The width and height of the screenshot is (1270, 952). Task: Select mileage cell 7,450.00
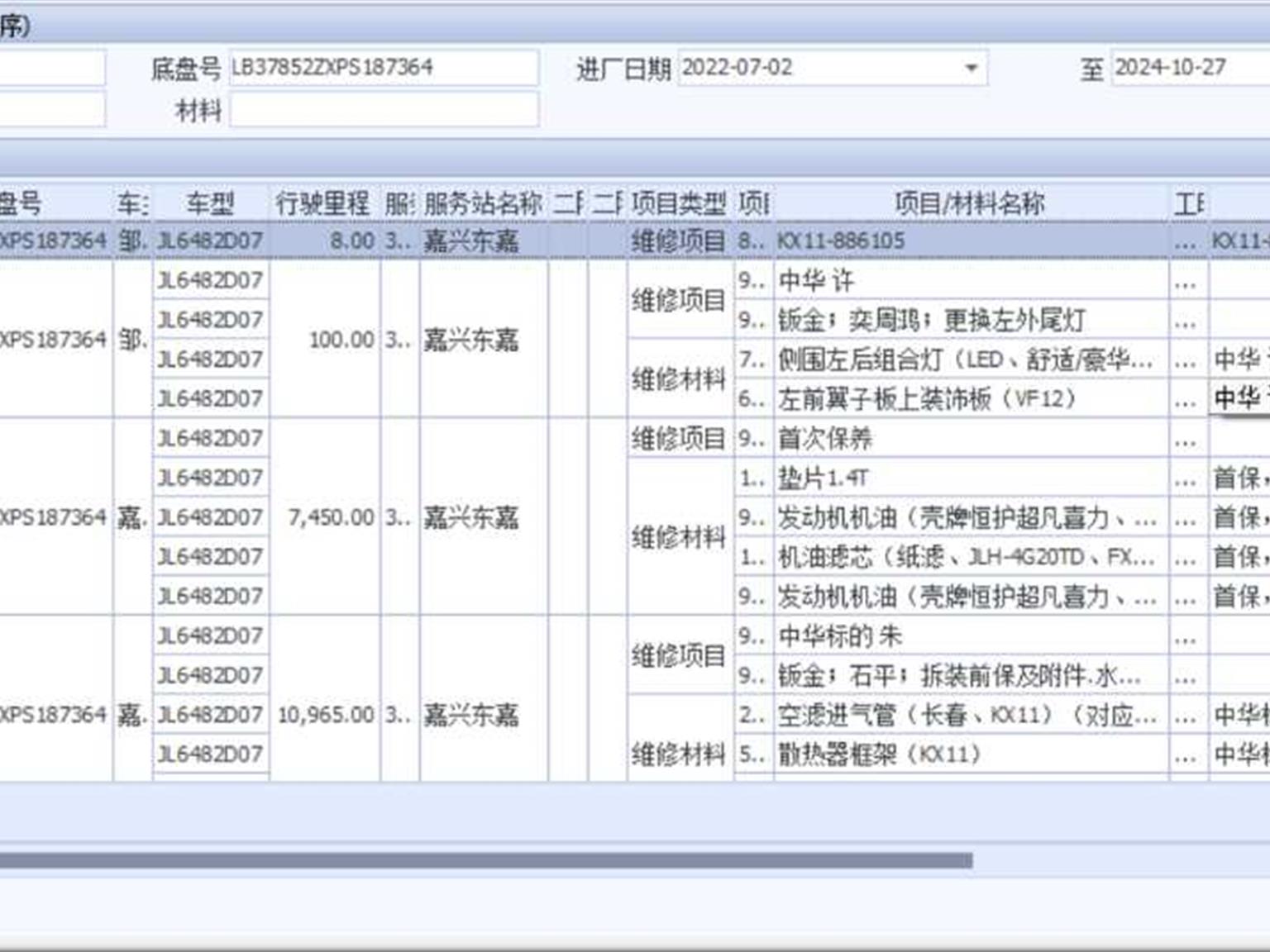click(x=325, y=517)
